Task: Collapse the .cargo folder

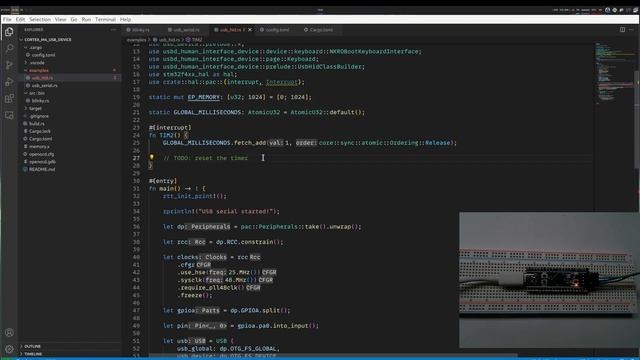Action: coord(36,47)
